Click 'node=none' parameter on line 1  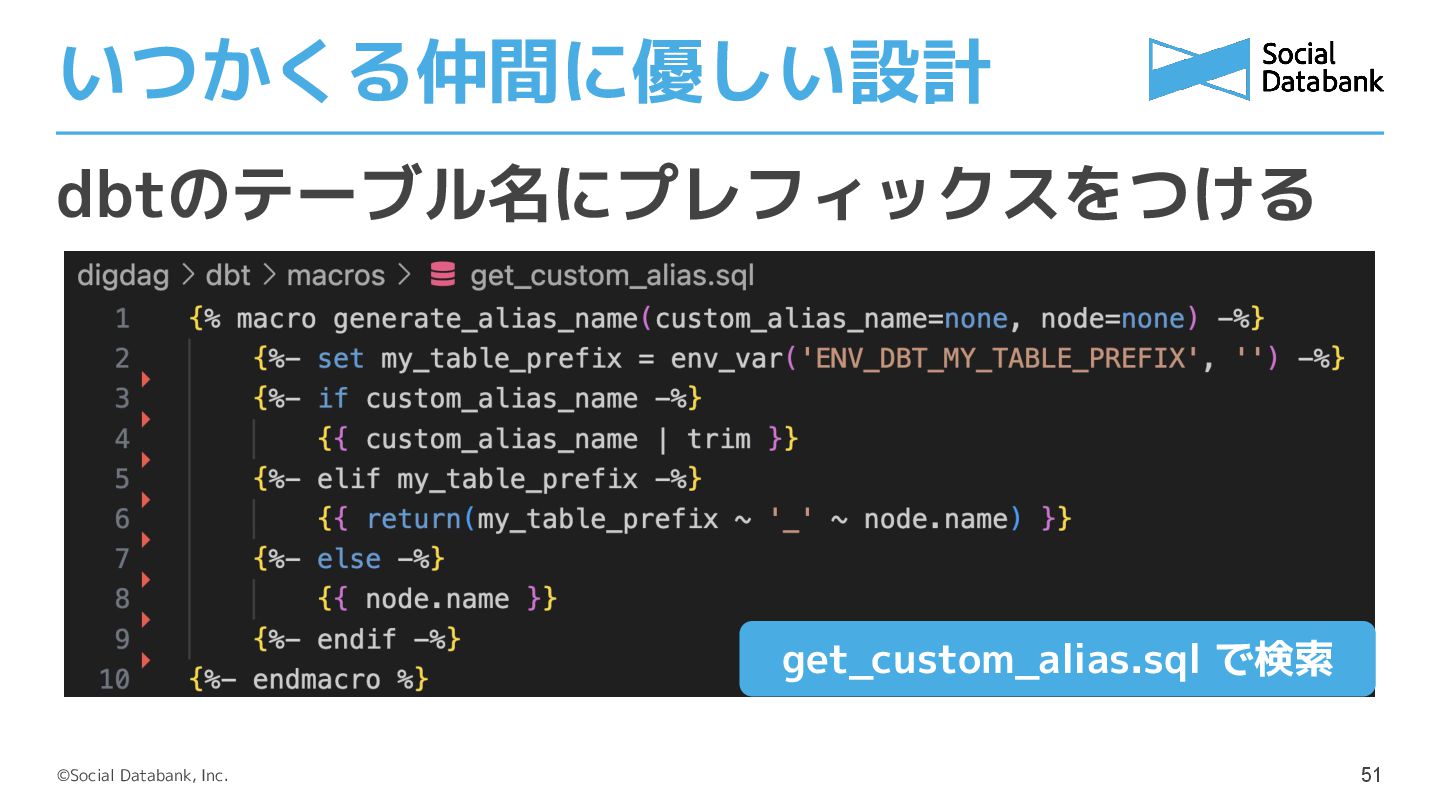pos(1112,320)
